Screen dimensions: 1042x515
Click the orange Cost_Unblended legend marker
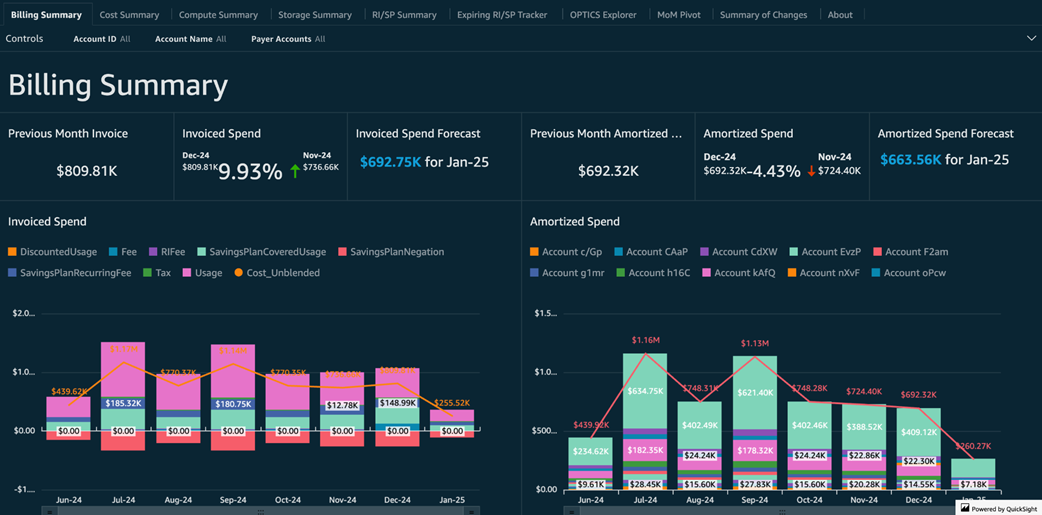[x=238, y=272]
